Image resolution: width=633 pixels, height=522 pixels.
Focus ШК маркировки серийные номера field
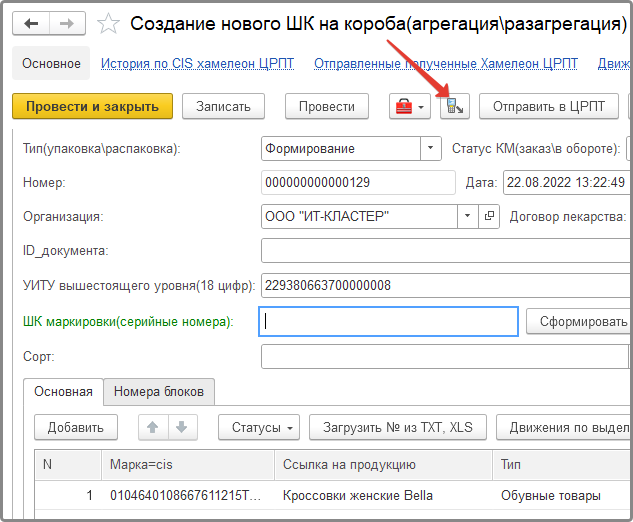pos(388,321)
